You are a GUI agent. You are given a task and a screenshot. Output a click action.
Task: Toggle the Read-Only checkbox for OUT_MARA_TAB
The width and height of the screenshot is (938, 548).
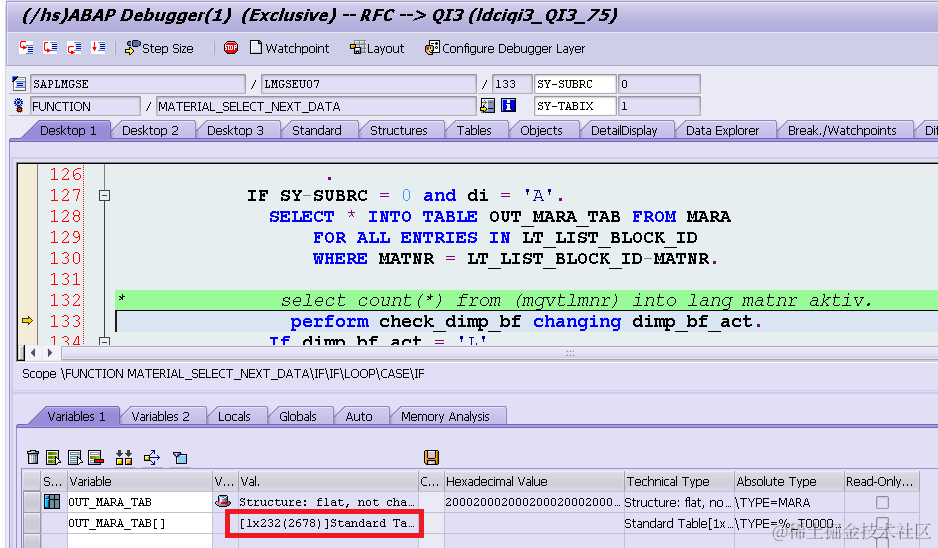882,502
